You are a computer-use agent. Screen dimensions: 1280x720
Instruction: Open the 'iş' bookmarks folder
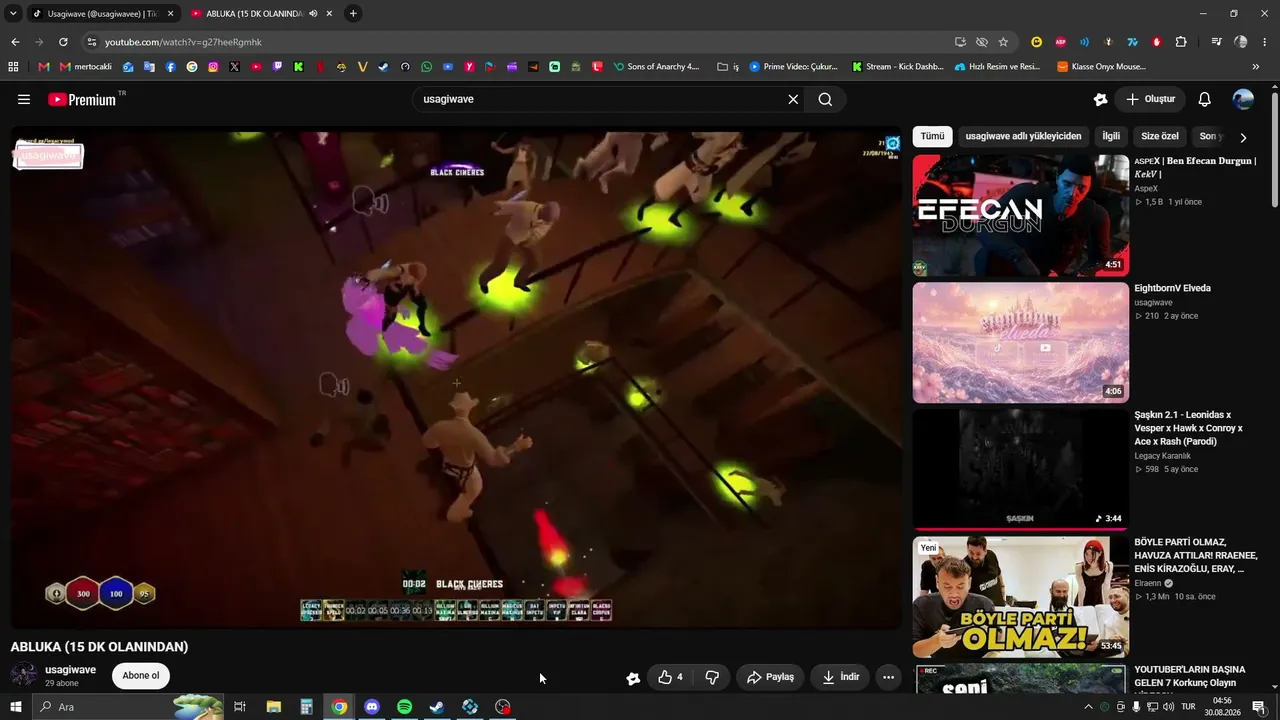[728, 67]
